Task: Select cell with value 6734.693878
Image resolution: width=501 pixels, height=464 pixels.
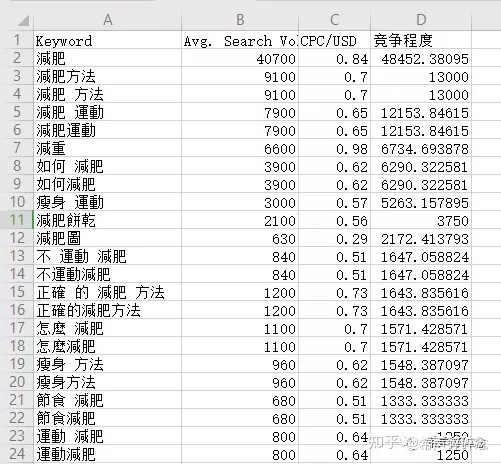Action: tap(421, 148)
